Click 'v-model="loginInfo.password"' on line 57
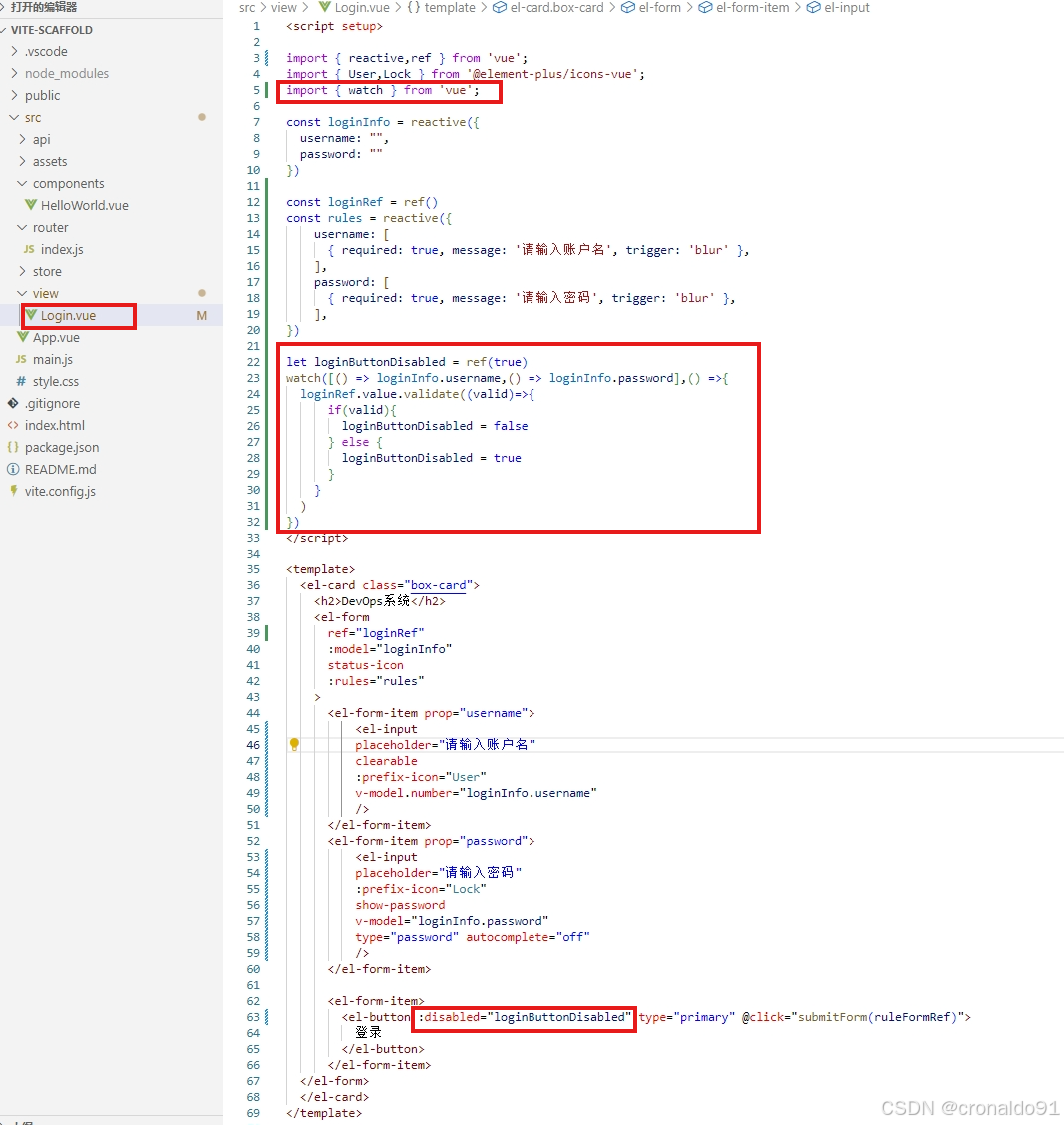 (x=452, y=920)
